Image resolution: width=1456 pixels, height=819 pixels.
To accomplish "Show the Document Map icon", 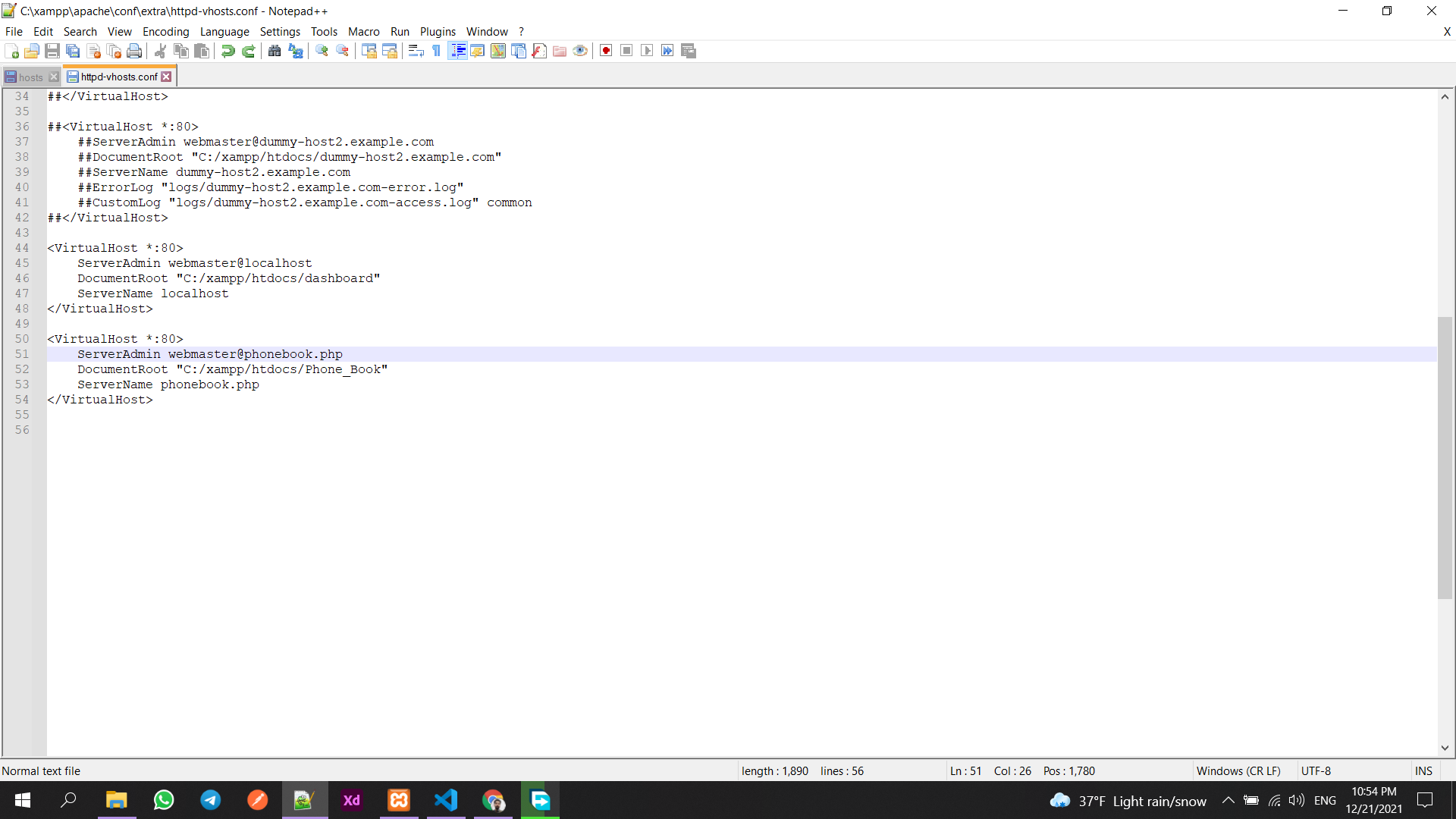I will pyautogui.click(x=498, y=51).
